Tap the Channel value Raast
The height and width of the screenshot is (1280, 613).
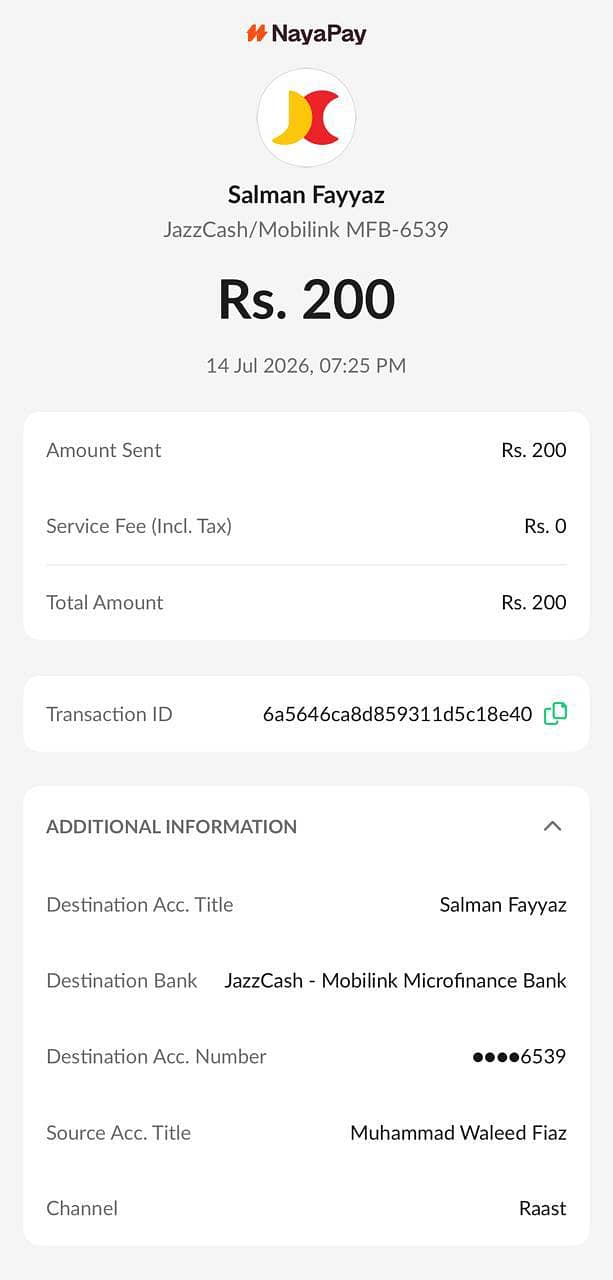pyautogui.click(x=543, y=1209)
